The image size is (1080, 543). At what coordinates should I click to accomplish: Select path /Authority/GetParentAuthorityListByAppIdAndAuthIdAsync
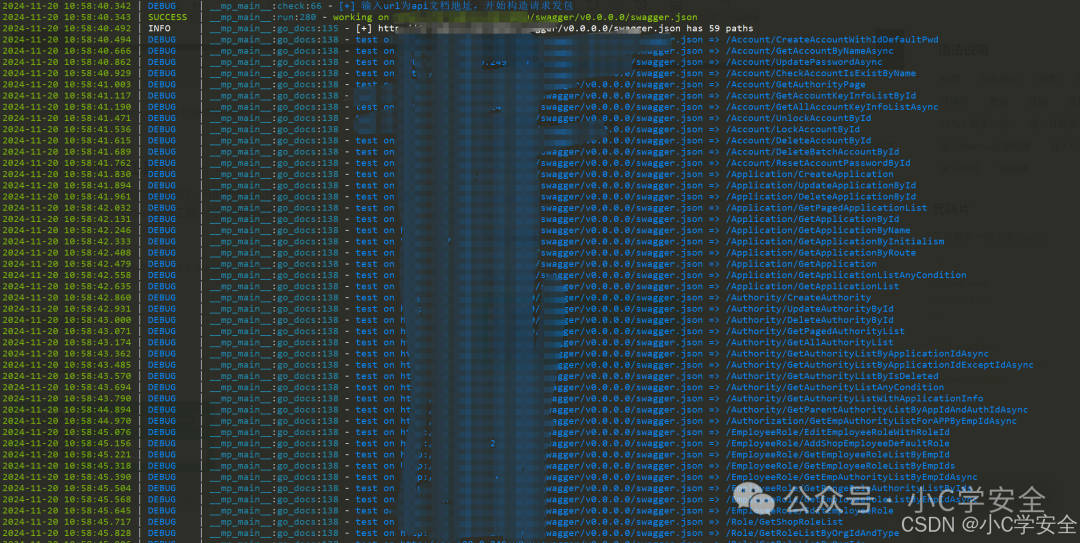pos(877,410)
